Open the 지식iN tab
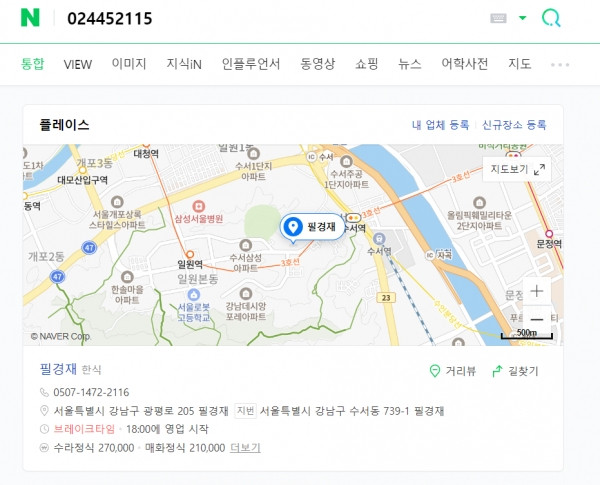The height and width of the screenshot is (485, 600). [184, 64]
